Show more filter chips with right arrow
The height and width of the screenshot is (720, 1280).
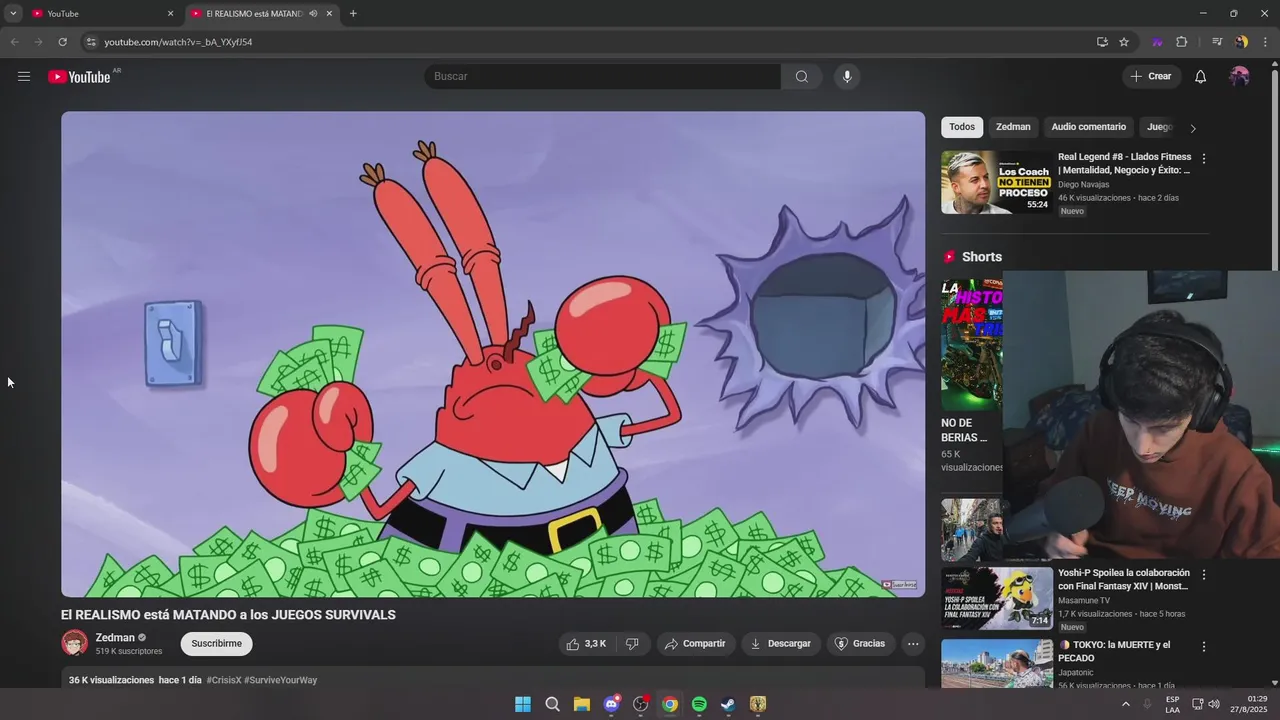tap(1192, 128)
